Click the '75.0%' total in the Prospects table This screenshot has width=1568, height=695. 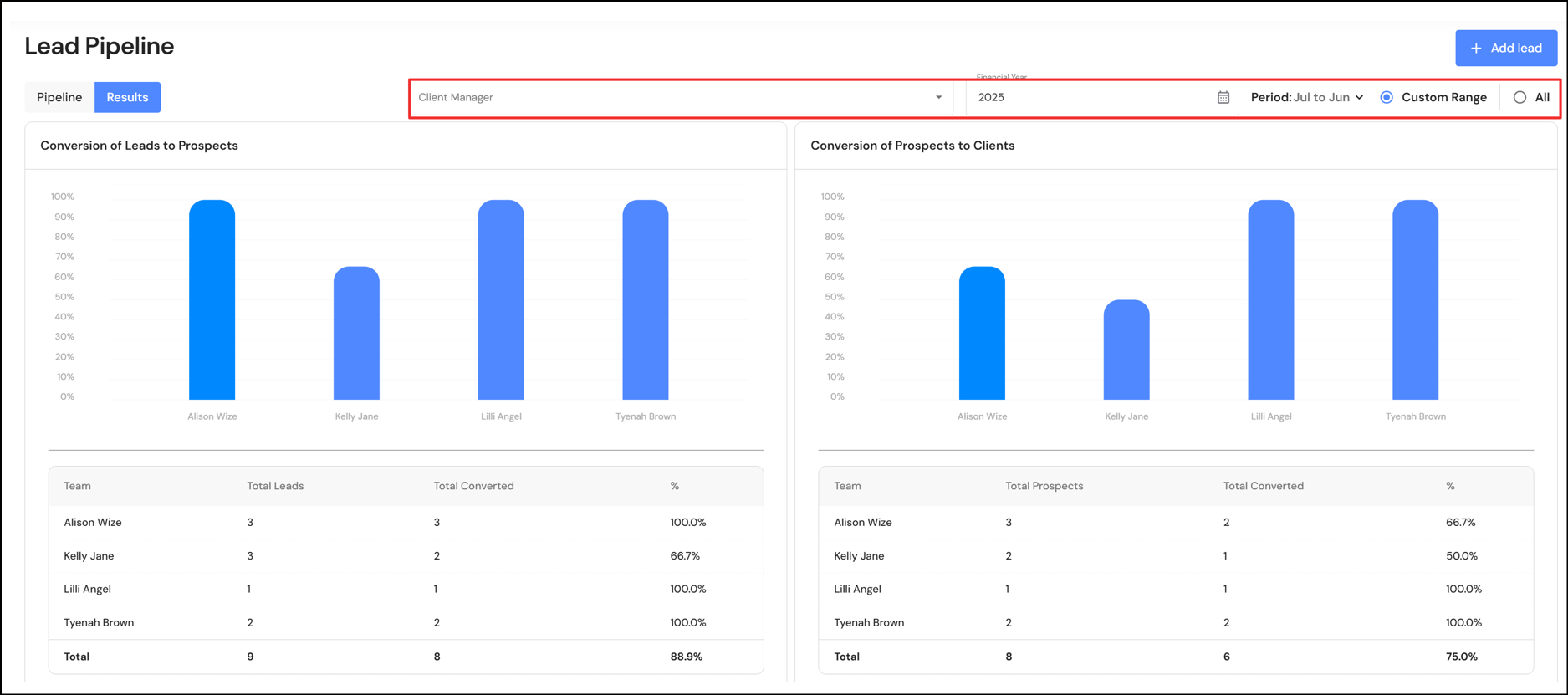coord(1462,657)
